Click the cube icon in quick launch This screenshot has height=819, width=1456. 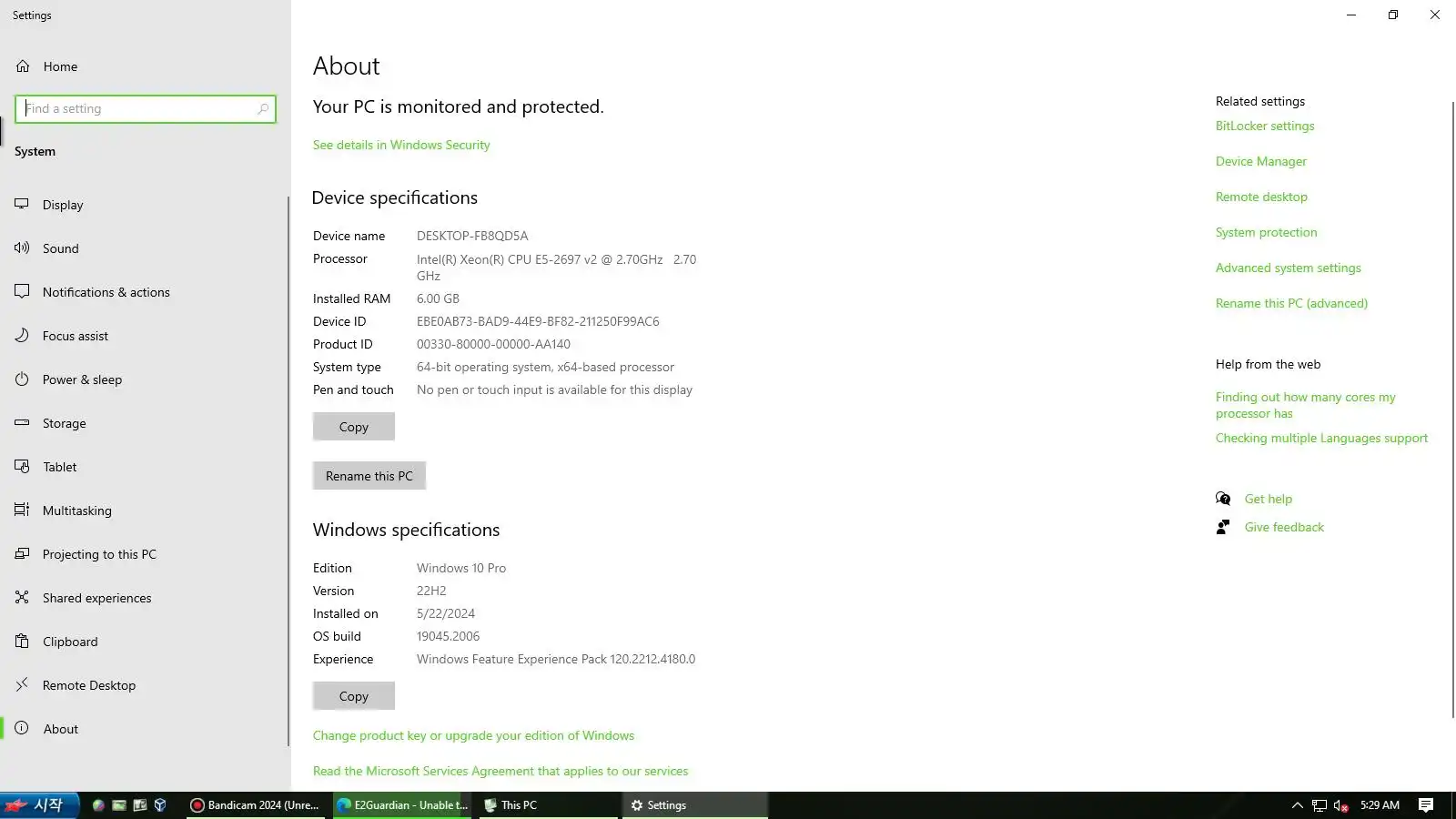[160, 805]
